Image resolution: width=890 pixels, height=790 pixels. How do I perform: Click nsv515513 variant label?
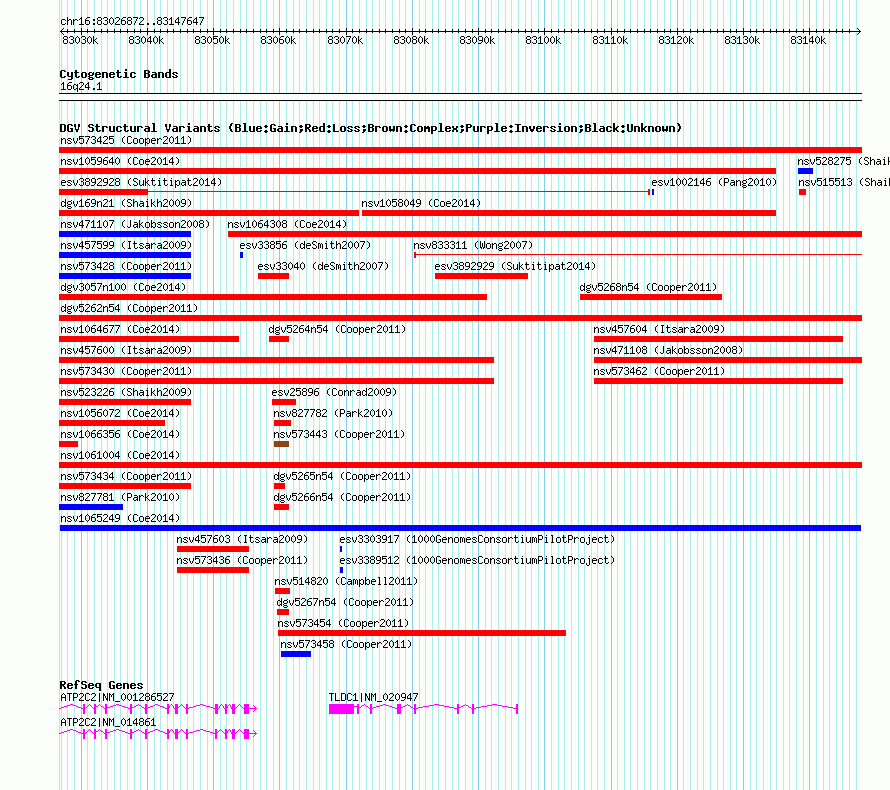tap(843, 182)
